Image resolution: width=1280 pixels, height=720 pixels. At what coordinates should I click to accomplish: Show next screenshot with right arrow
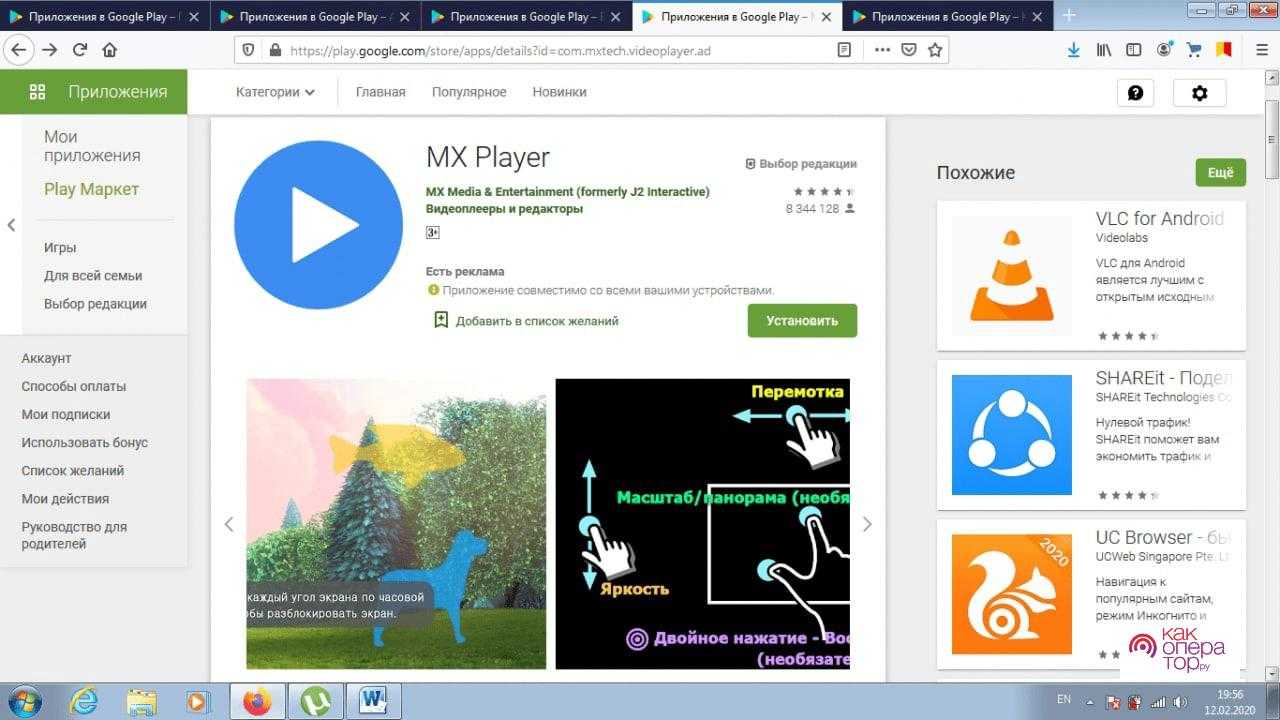(x=867, y=524)
